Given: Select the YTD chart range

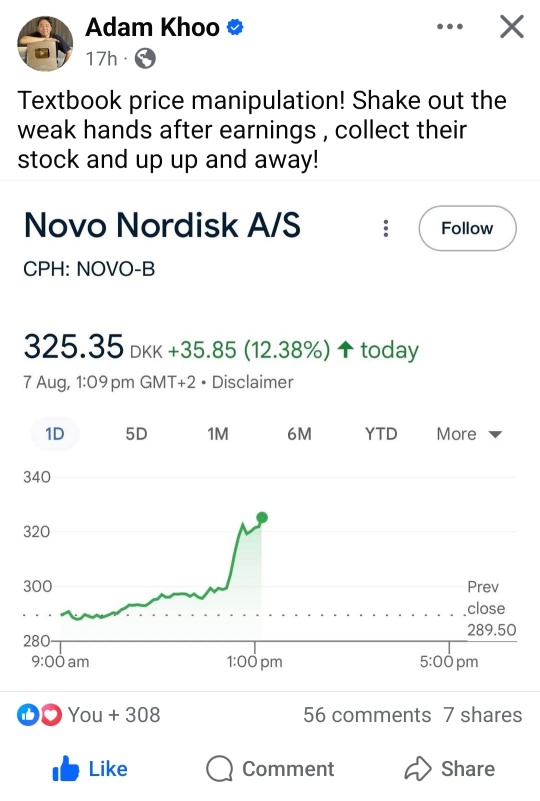Looking at the screenshot, I should point(381,434).
